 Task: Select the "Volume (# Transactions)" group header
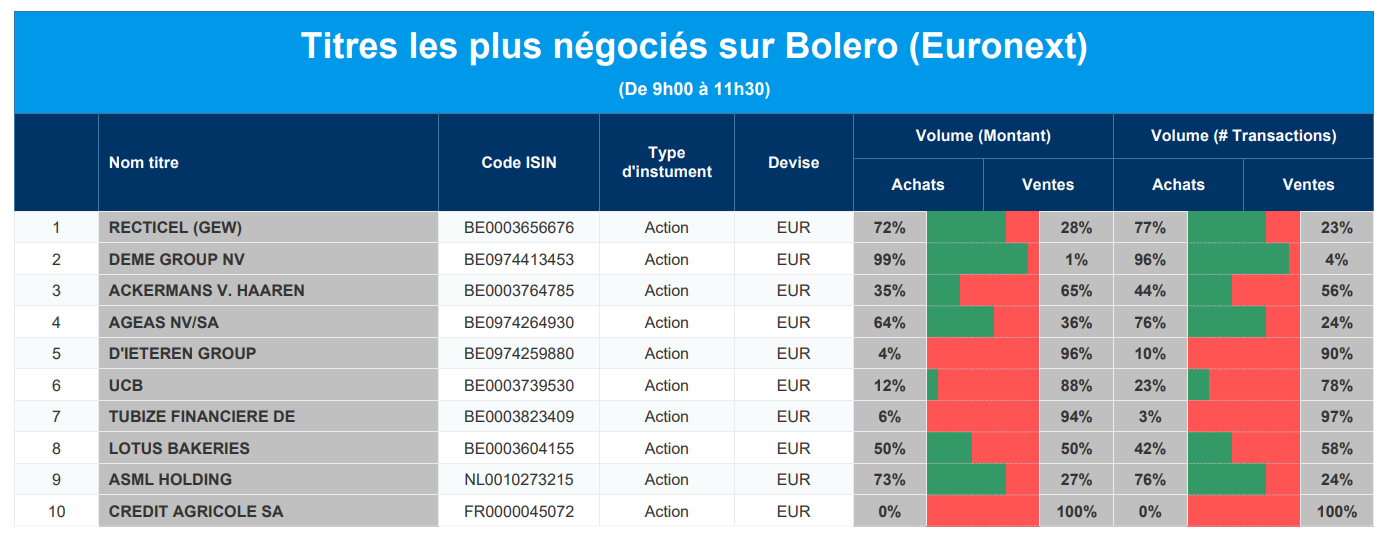pos(1243,136)
